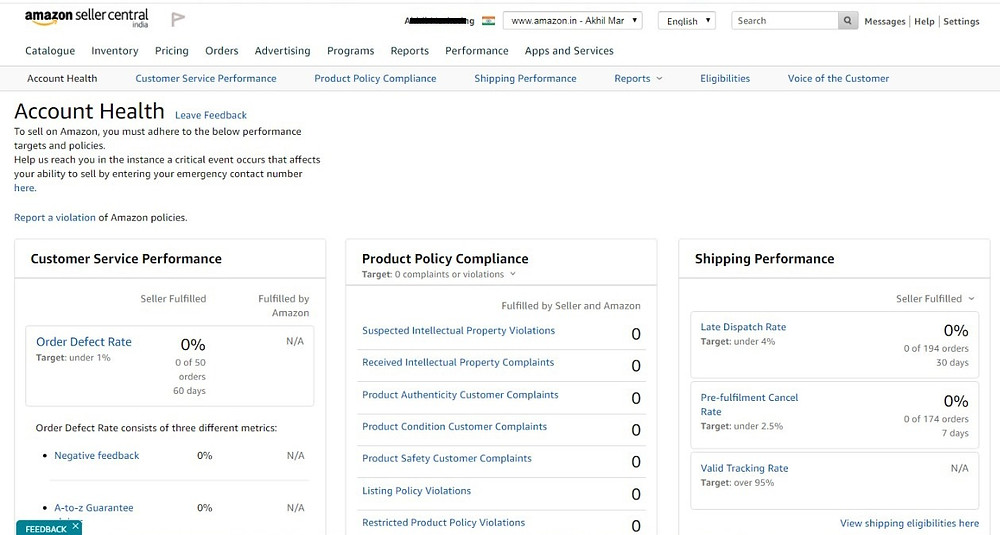Open the Pricing menu

(x=172, y=50)
